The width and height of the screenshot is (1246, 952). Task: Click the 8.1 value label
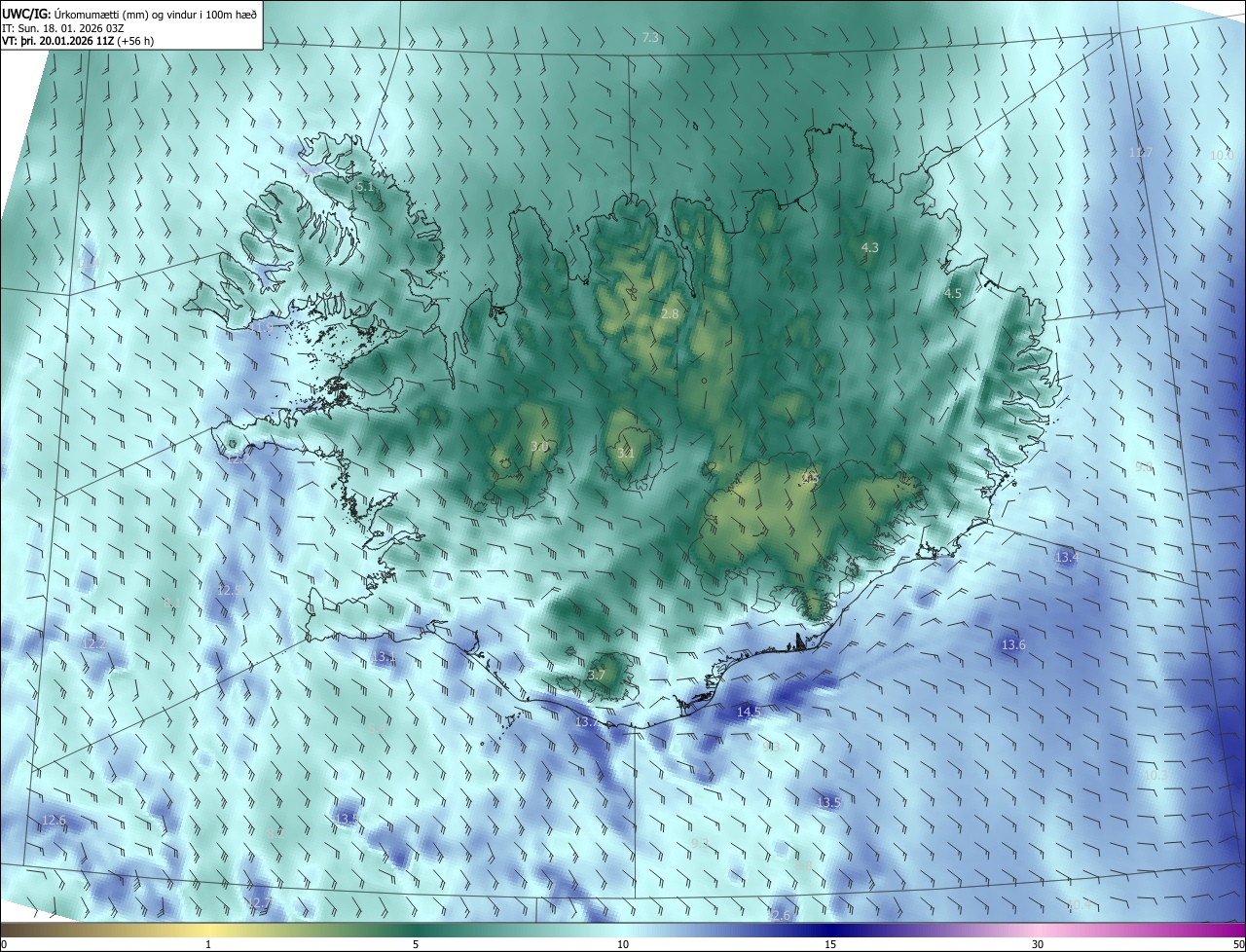pyautogui.click(x=171, y=604)
